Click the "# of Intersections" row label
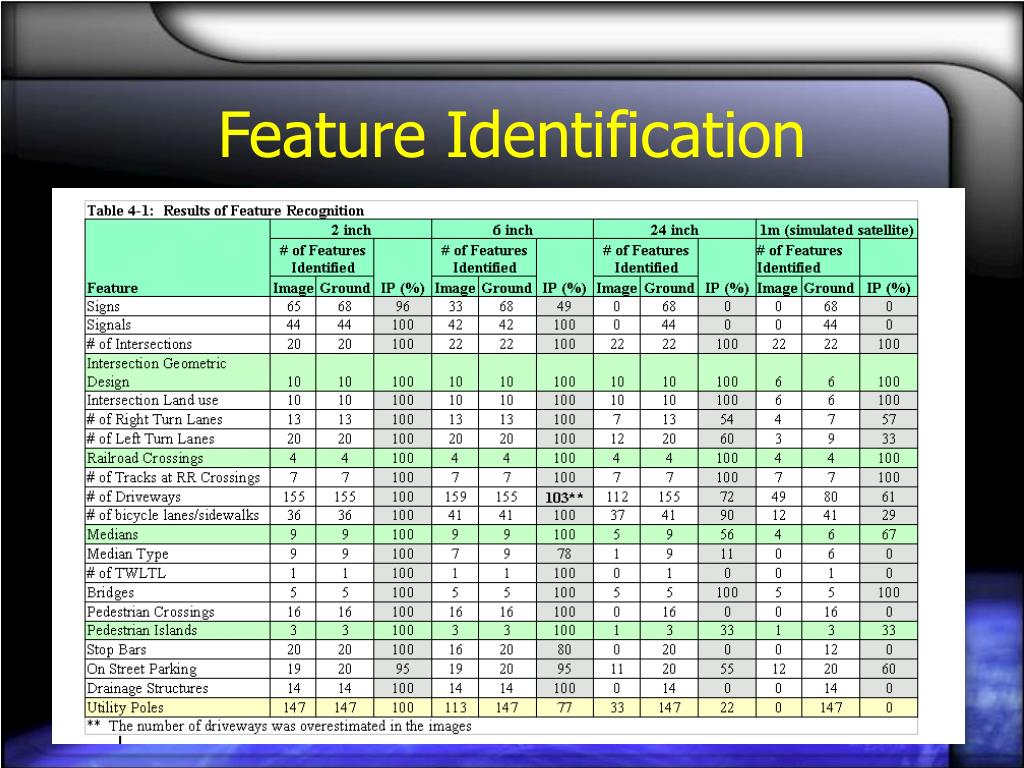1024x768 pixels. click(x=139, y=344)
